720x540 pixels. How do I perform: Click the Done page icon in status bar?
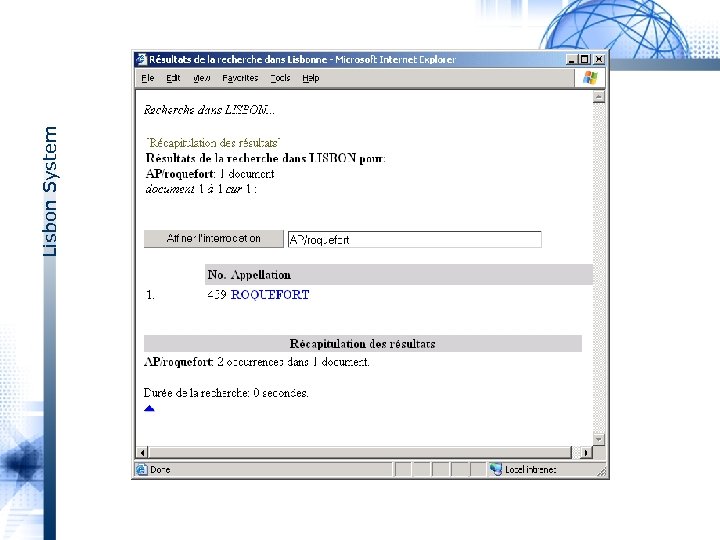[x=141, y=469]
